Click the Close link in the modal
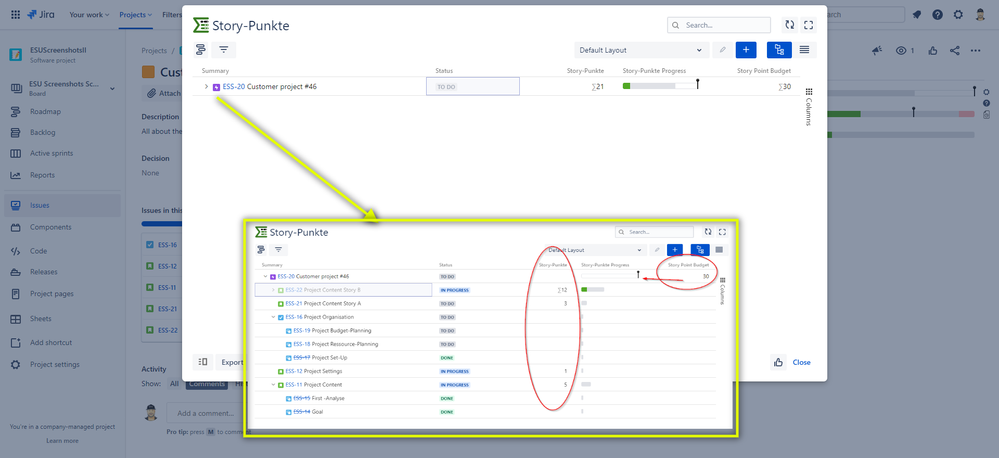The width and height of the screenshot is (999, 458). click(x=801, y=362)
